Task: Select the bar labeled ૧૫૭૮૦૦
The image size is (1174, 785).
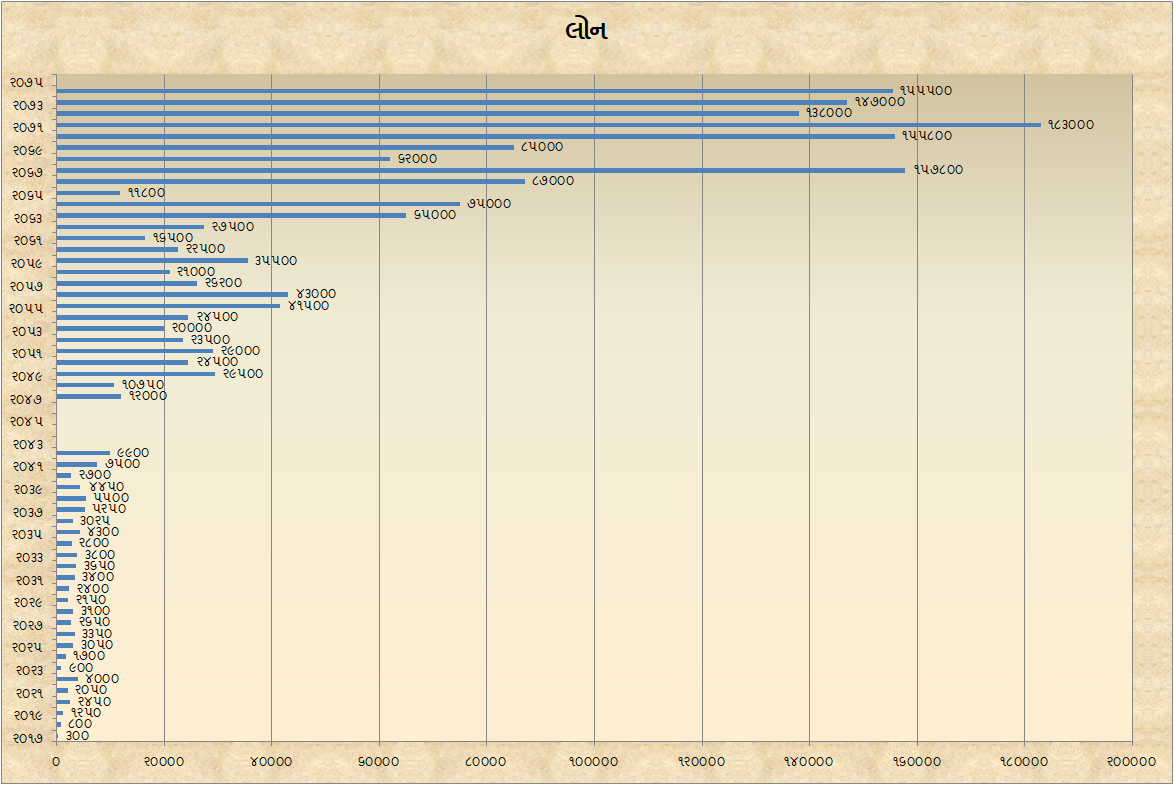Action: click(480, 170)
